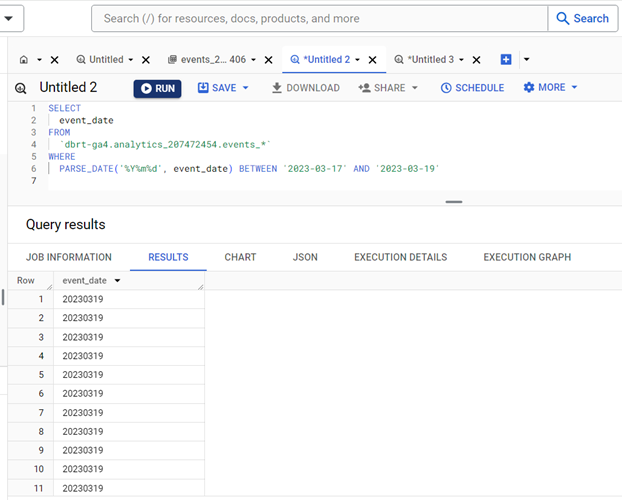622x500 pixels.
Task: Click the SCHEDULE button
Action: (x=472, y=88)
